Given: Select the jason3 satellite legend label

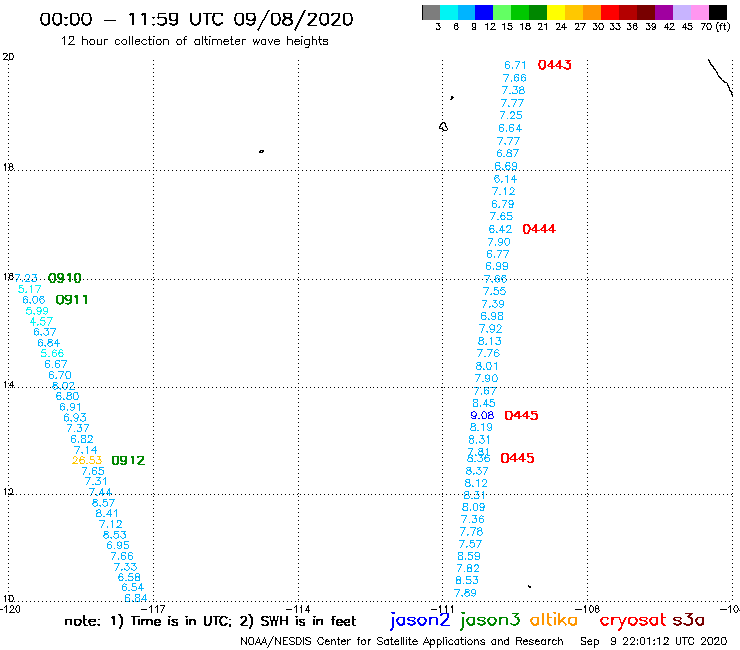Looking at the screenshot, I should tap(490, 620).
